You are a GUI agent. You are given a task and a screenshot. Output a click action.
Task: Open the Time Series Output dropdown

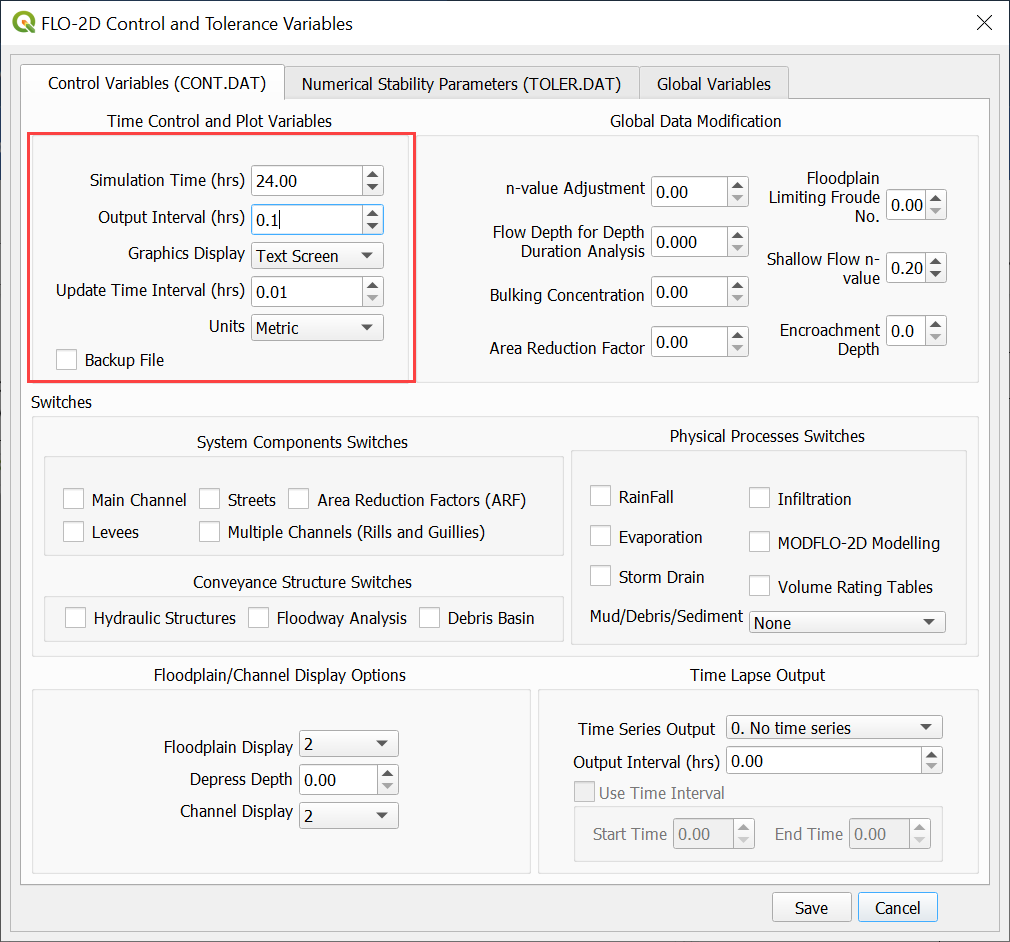(834, 728)
